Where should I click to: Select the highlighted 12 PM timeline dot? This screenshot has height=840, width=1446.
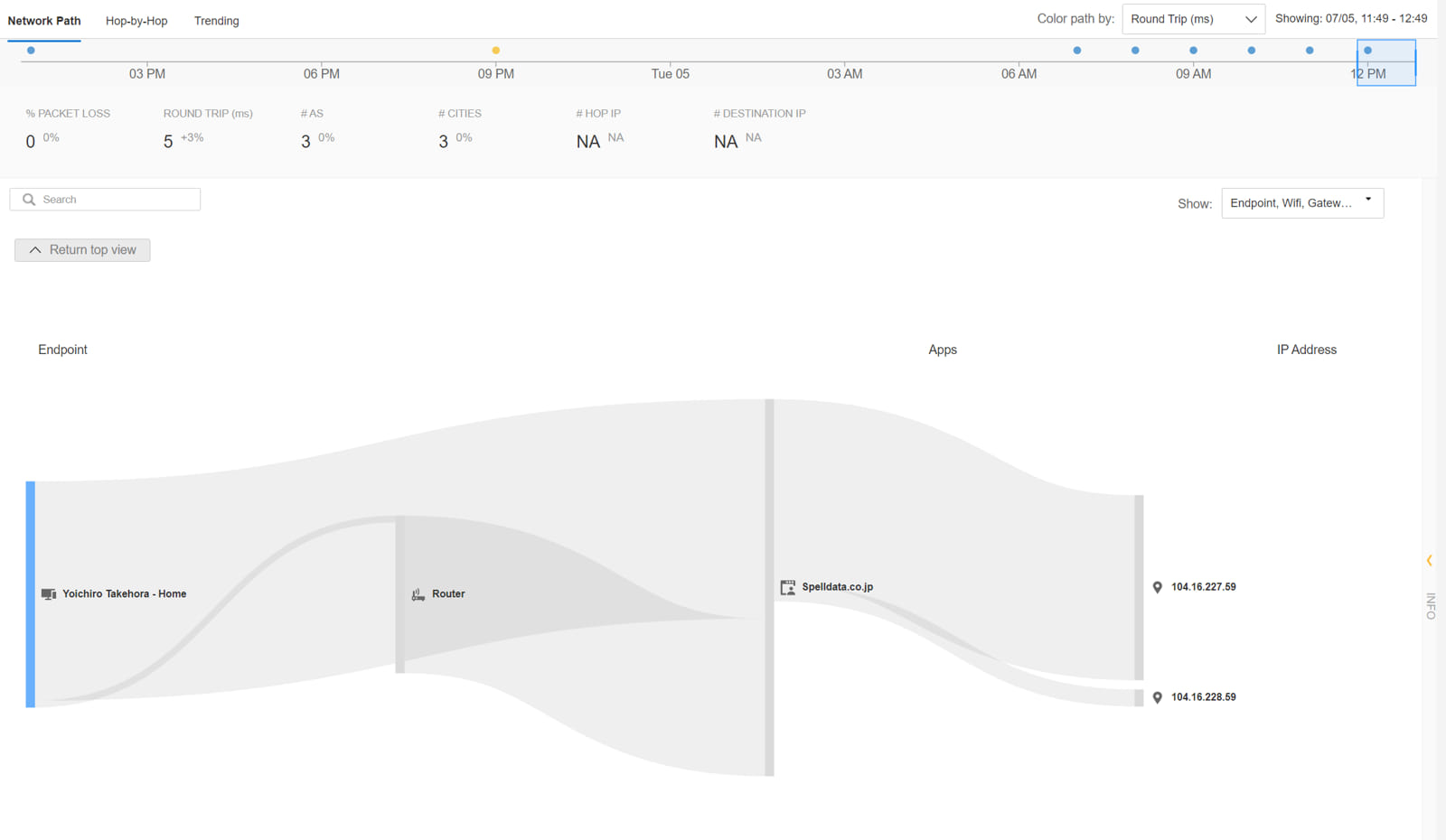pyautogui.click(x=1368, y=51)
